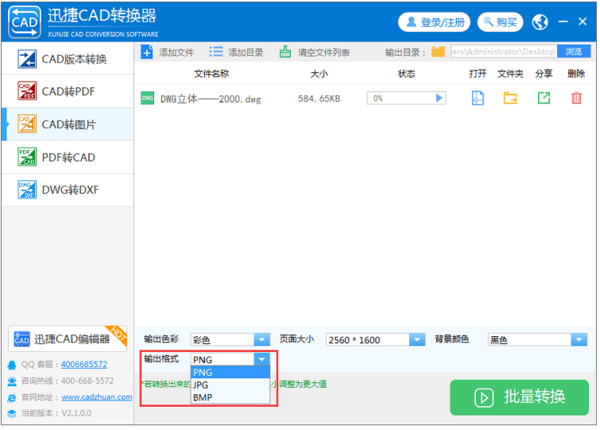Image resolution: width=600 pixels, height=430 pixels.
Task: Click the output directory path field
Action: pyautogui.click(x=504, y=52)
